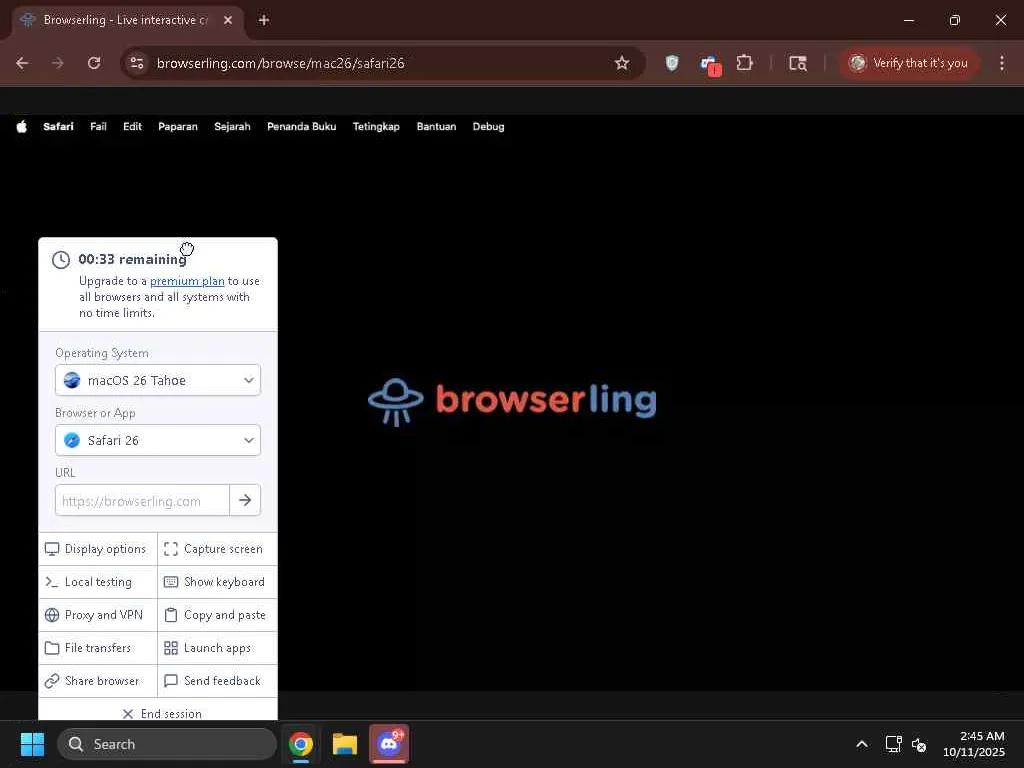This screenshot has width=1024, height=768.
Task: Click Share browser
Action: coord(98,680)
